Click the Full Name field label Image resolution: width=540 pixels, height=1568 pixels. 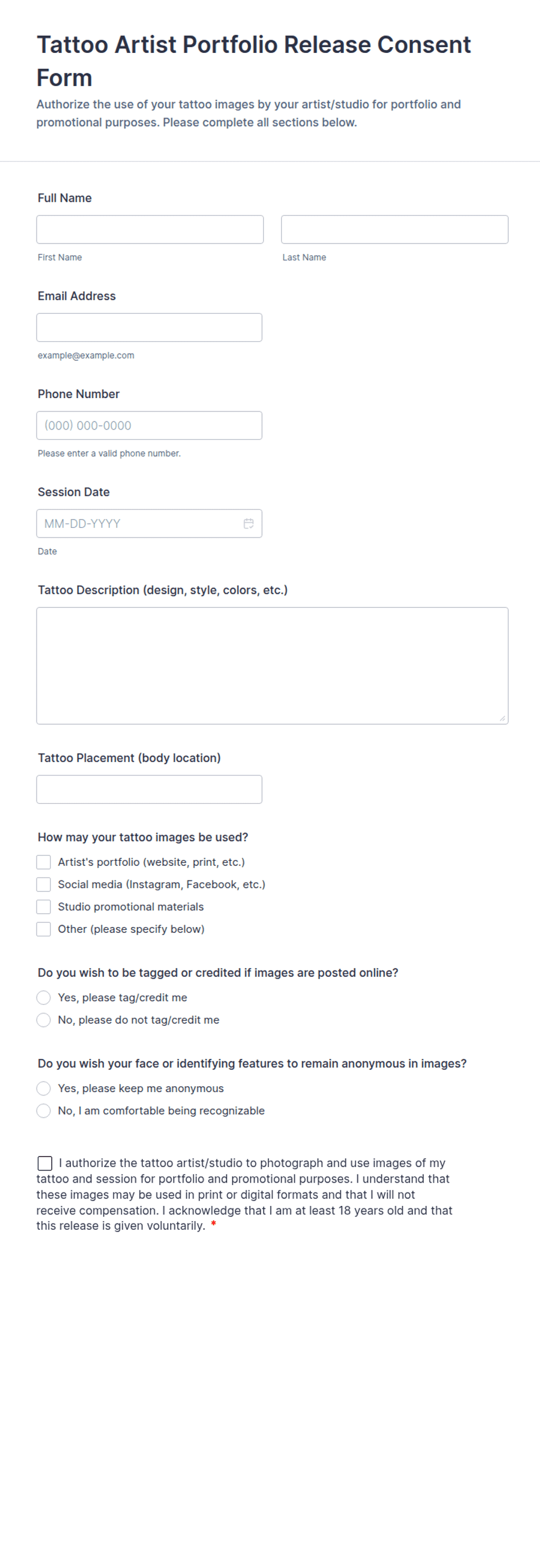coord(64,198)
